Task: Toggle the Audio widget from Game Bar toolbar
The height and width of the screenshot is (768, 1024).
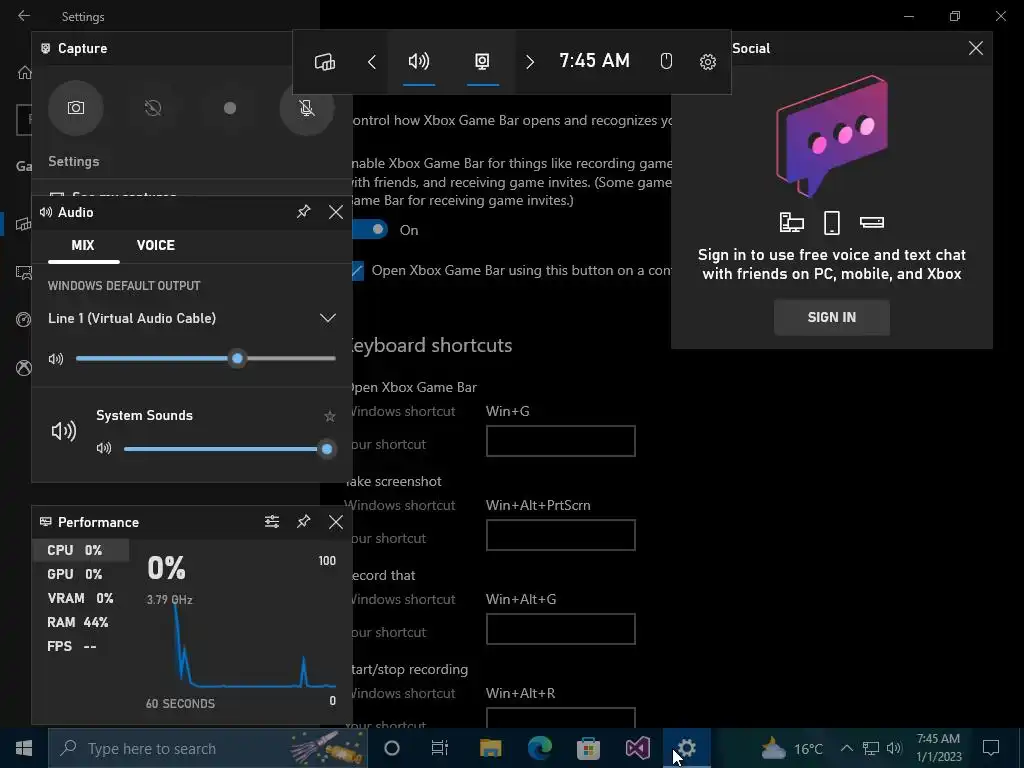Action: 419,62
